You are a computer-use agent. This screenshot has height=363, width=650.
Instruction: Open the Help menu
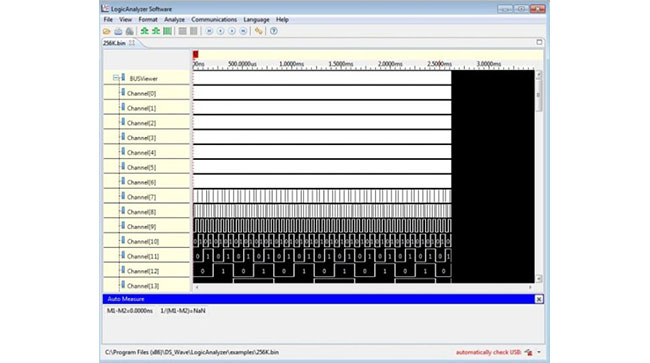pos(282,19)
